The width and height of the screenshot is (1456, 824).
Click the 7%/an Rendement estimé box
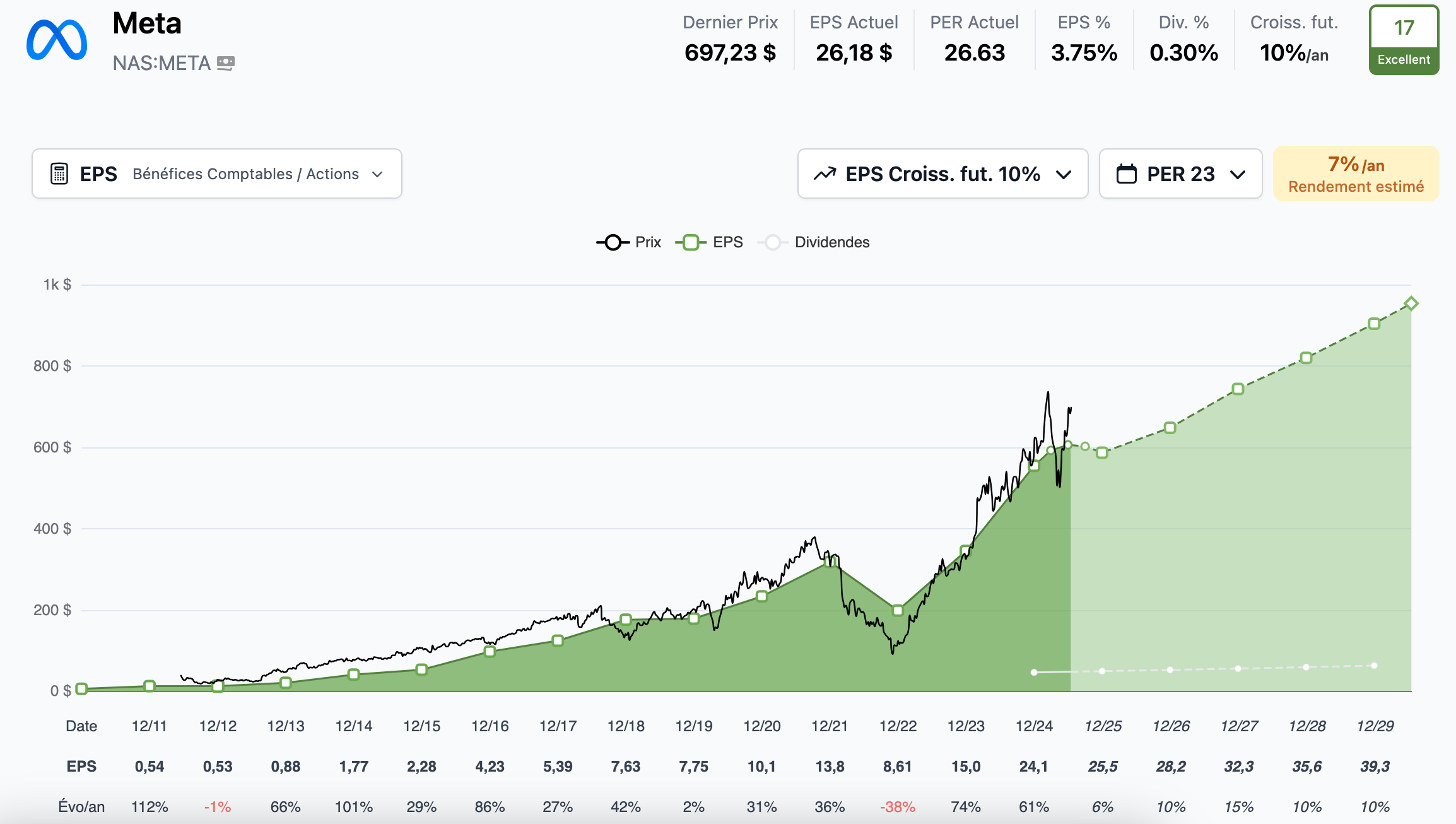point(1356,174)
